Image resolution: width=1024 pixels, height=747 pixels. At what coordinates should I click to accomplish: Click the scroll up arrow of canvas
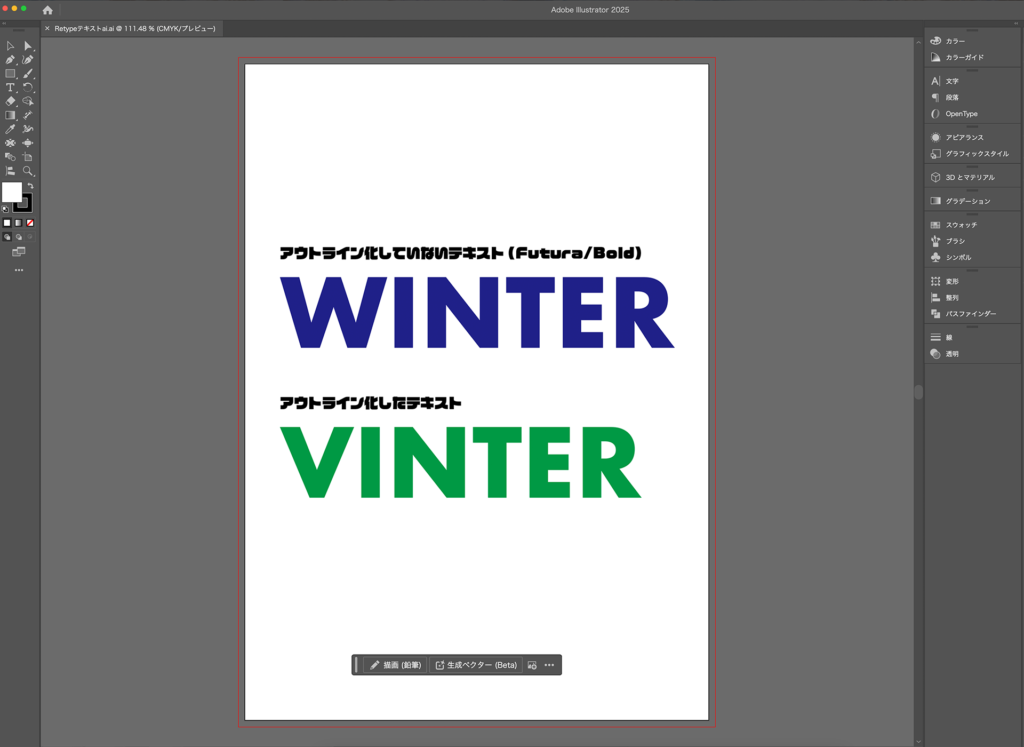(918, 42)
